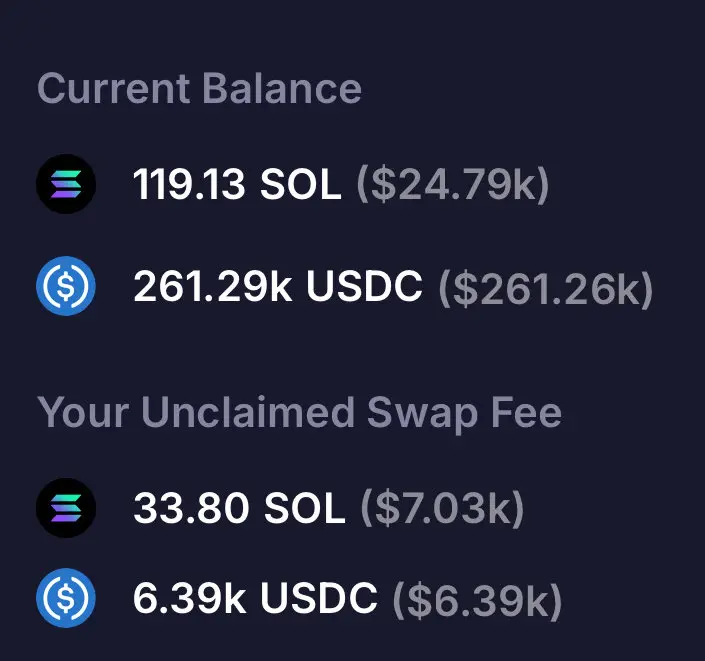Click the 33.80 unclaimed fee number
The width and height of the screenshot is (705, 661).
190,509
